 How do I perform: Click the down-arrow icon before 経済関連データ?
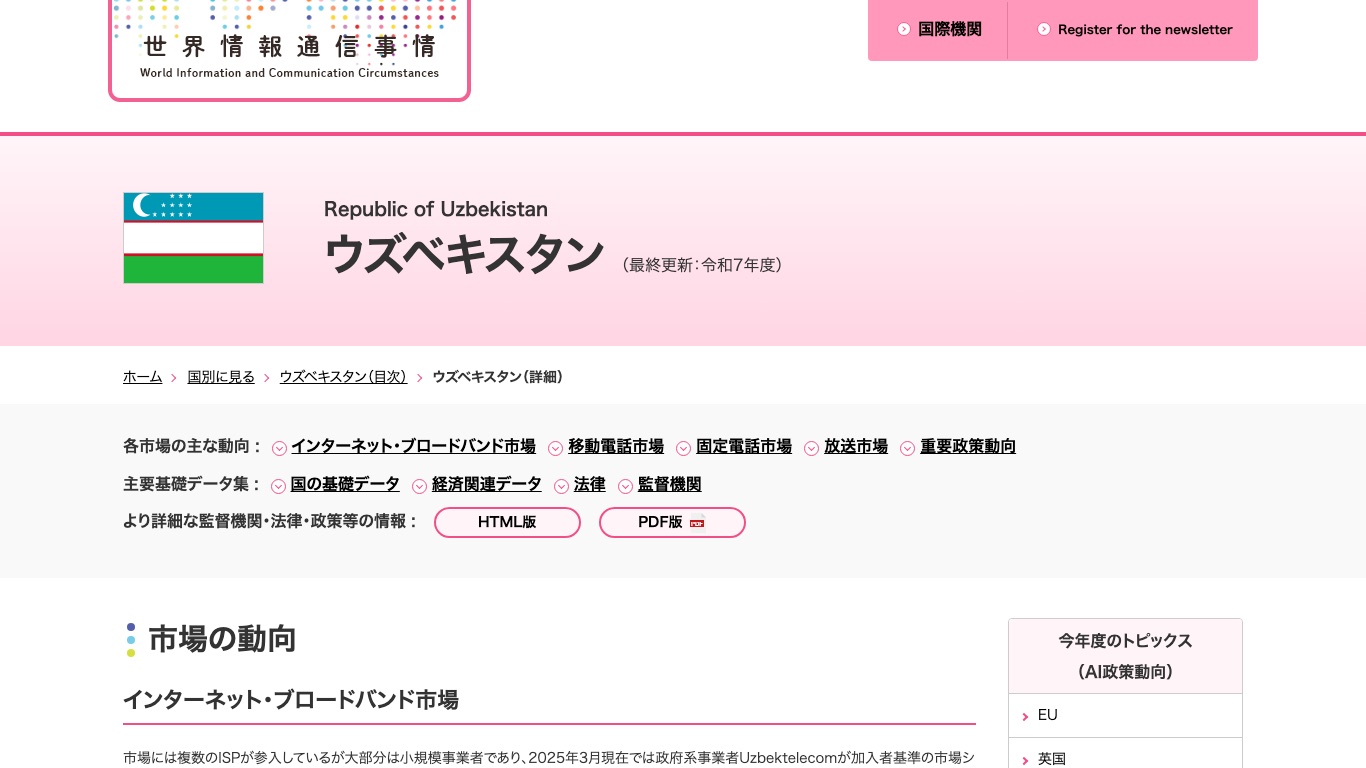click(420, 486)
